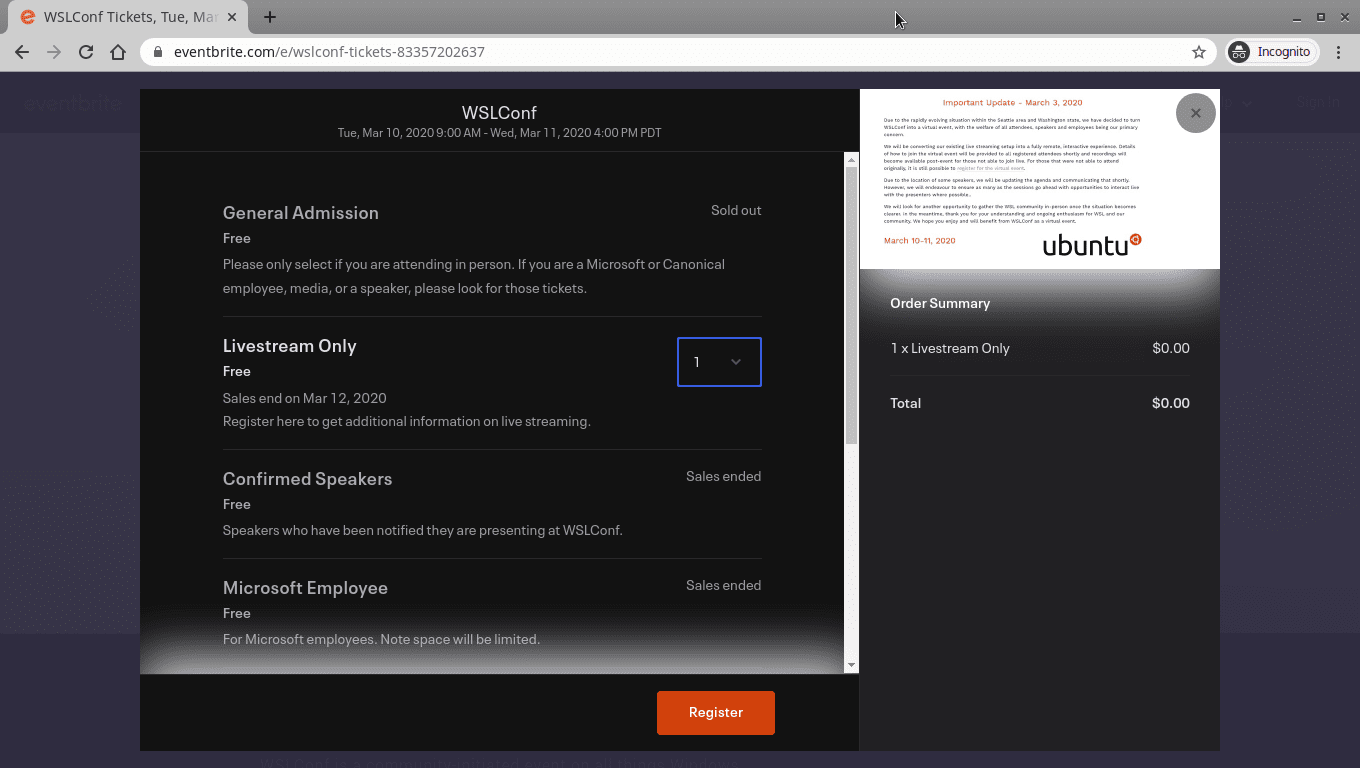
Task: Open Livestream Only quantity dropdown
Action: click(x=719, y=362)
